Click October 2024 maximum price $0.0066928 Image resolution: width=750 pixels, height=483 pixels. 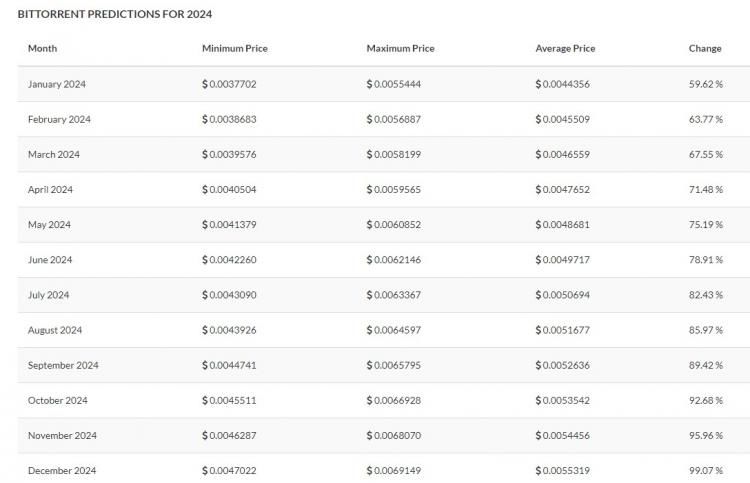(394, 400)
